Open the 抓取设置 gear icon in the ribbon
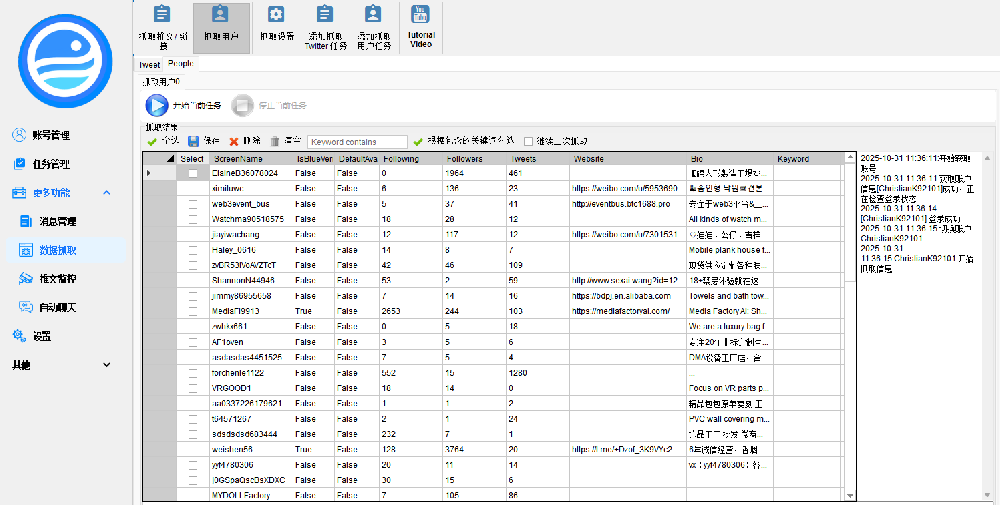Viewport: 1000px width, 505px height. [276, 15]
